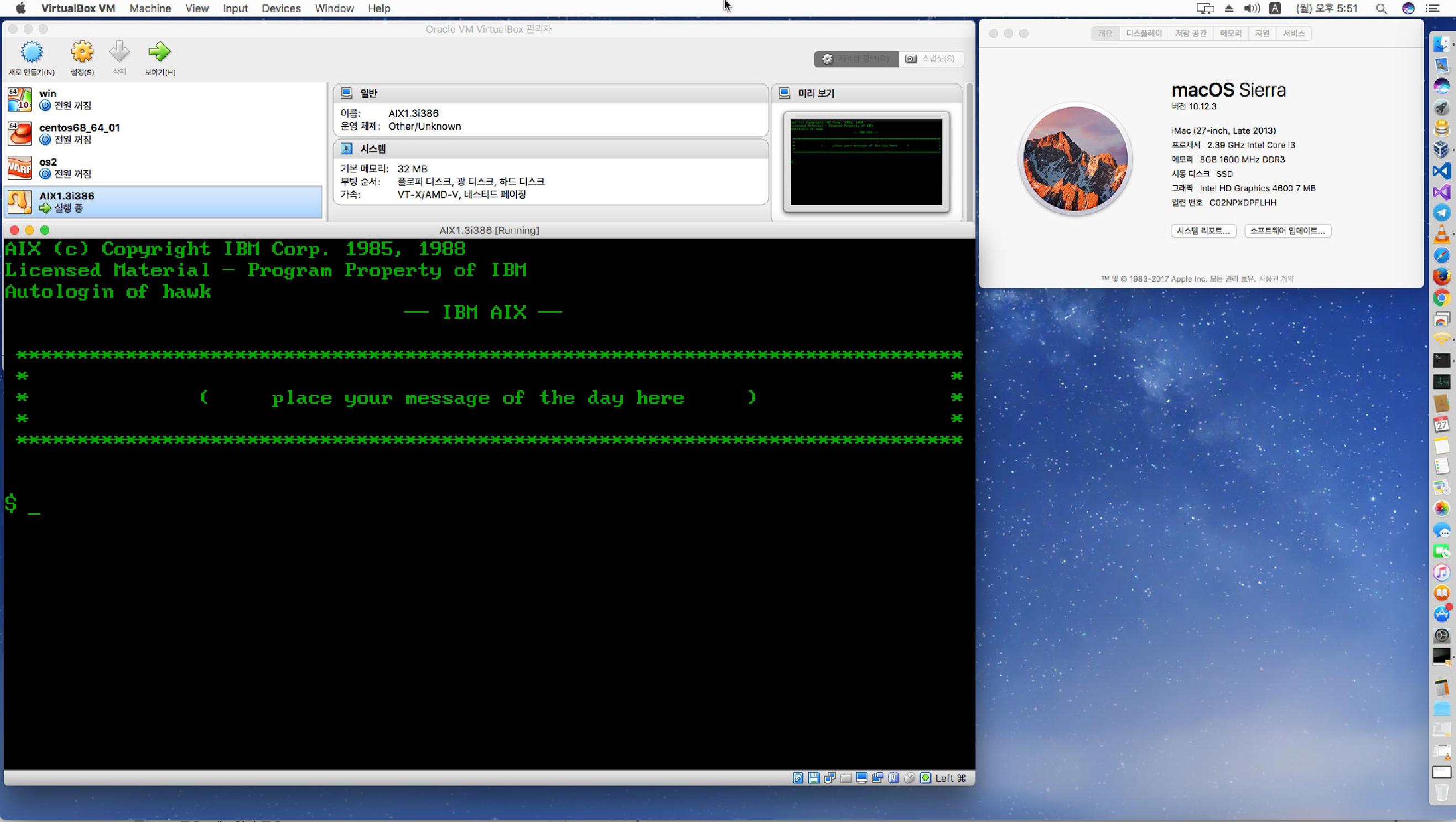
Task: Switch to the Displays (디스플레이) tab
Action: click(1143, 33)
